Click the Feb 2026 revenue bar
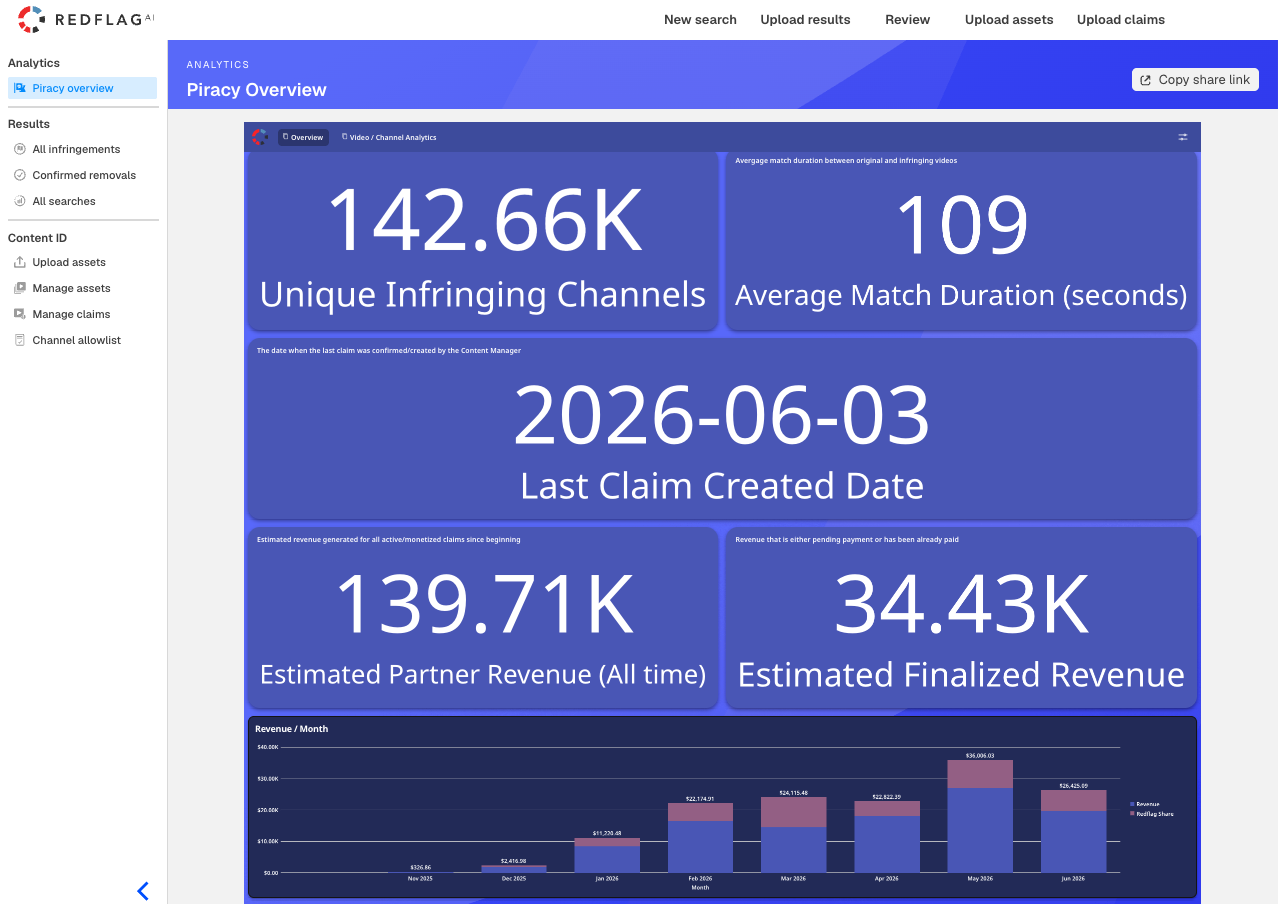 [700, 838]
